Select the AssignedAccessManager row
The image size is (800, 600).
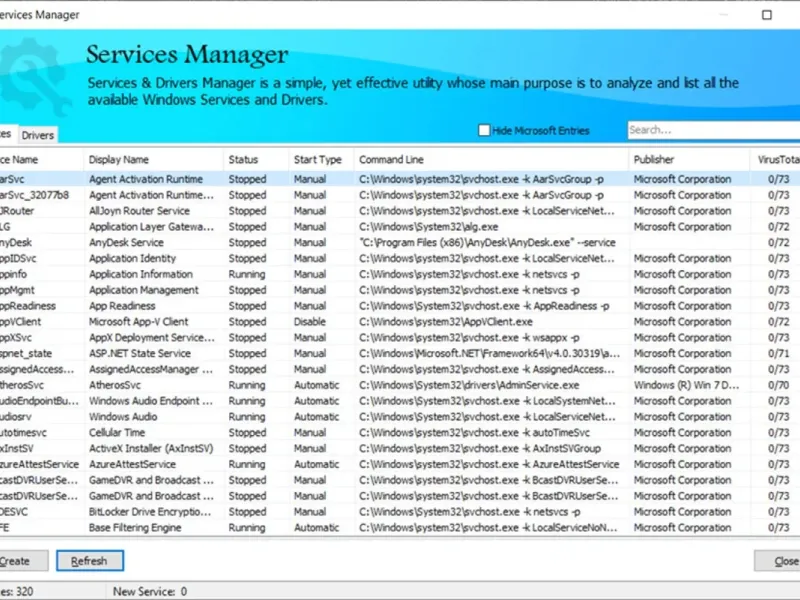click(x=400, y=369)
